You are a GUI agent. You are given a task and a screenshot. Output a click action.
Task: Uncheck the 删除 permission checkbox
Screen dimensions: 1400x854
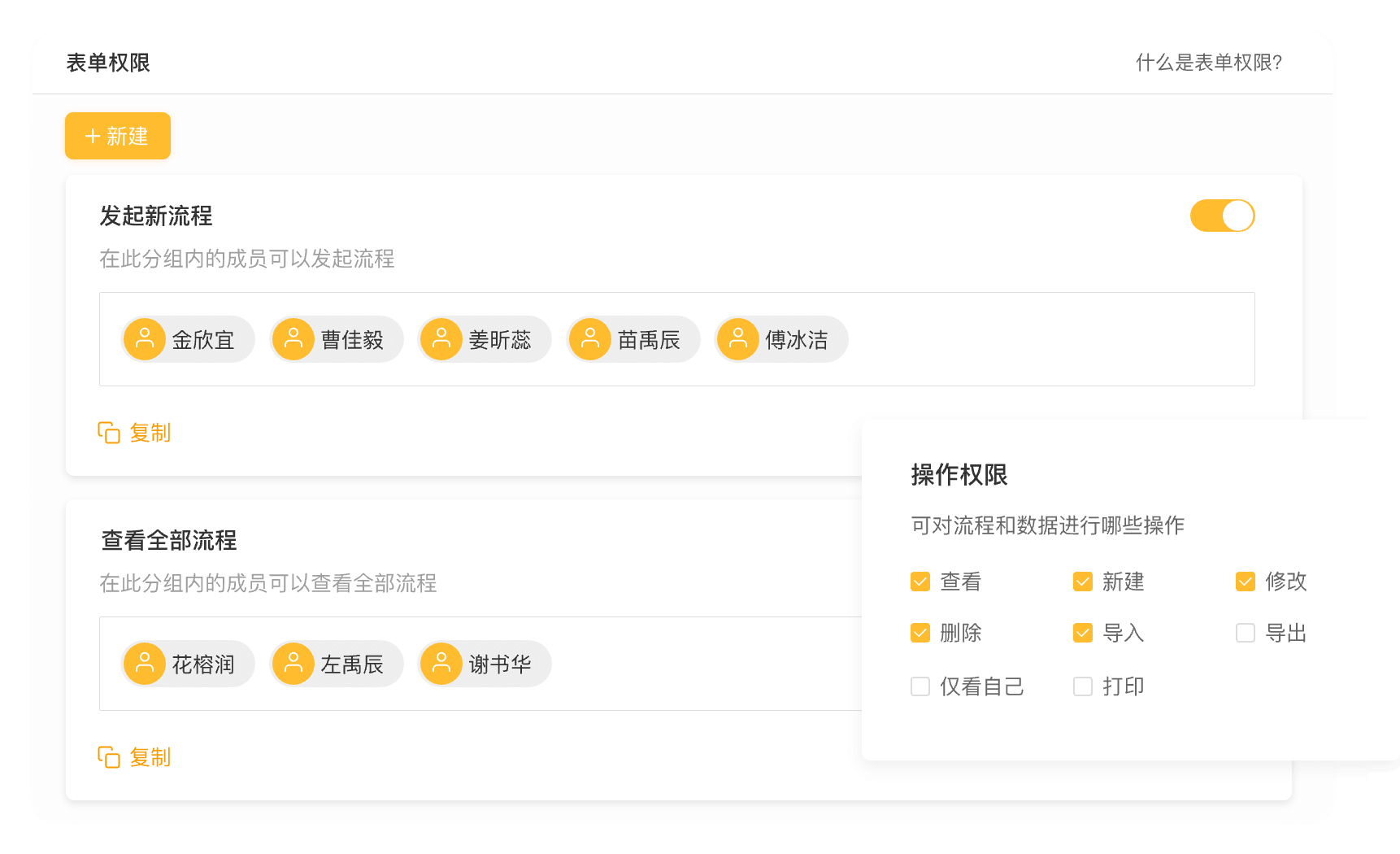[920, 633]
